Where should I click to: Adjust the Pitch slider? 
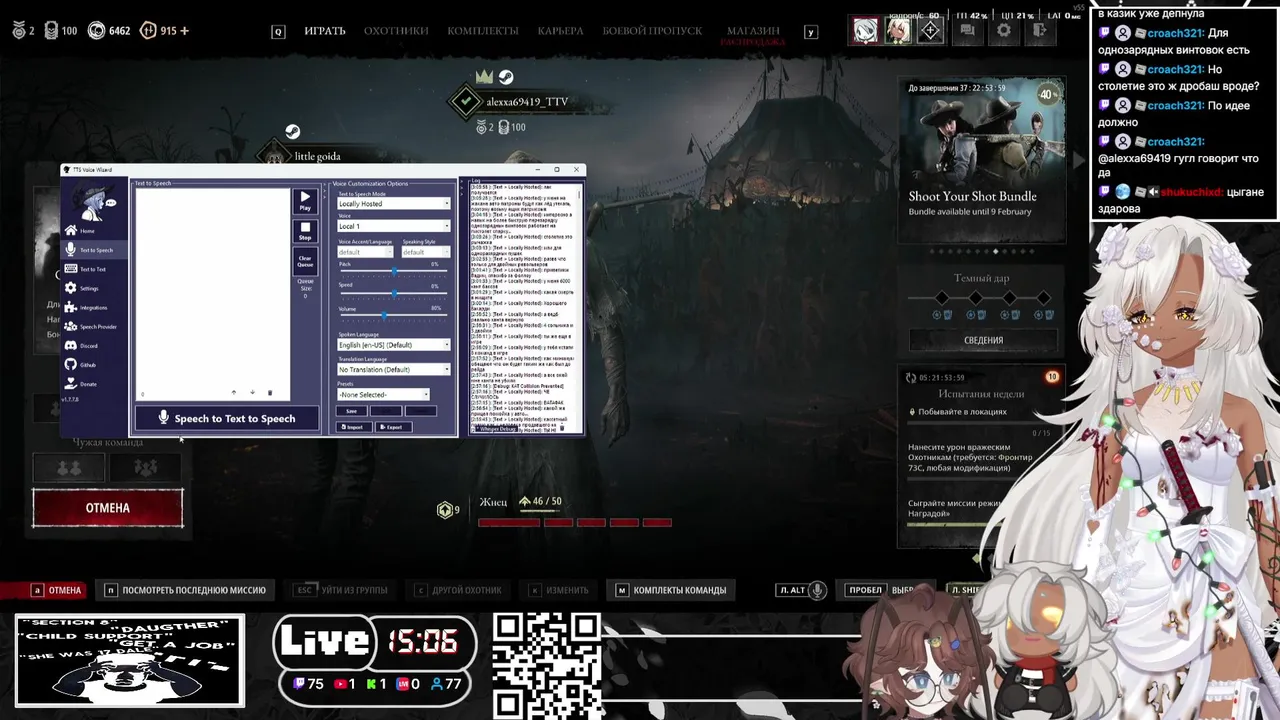coord(394,272)
